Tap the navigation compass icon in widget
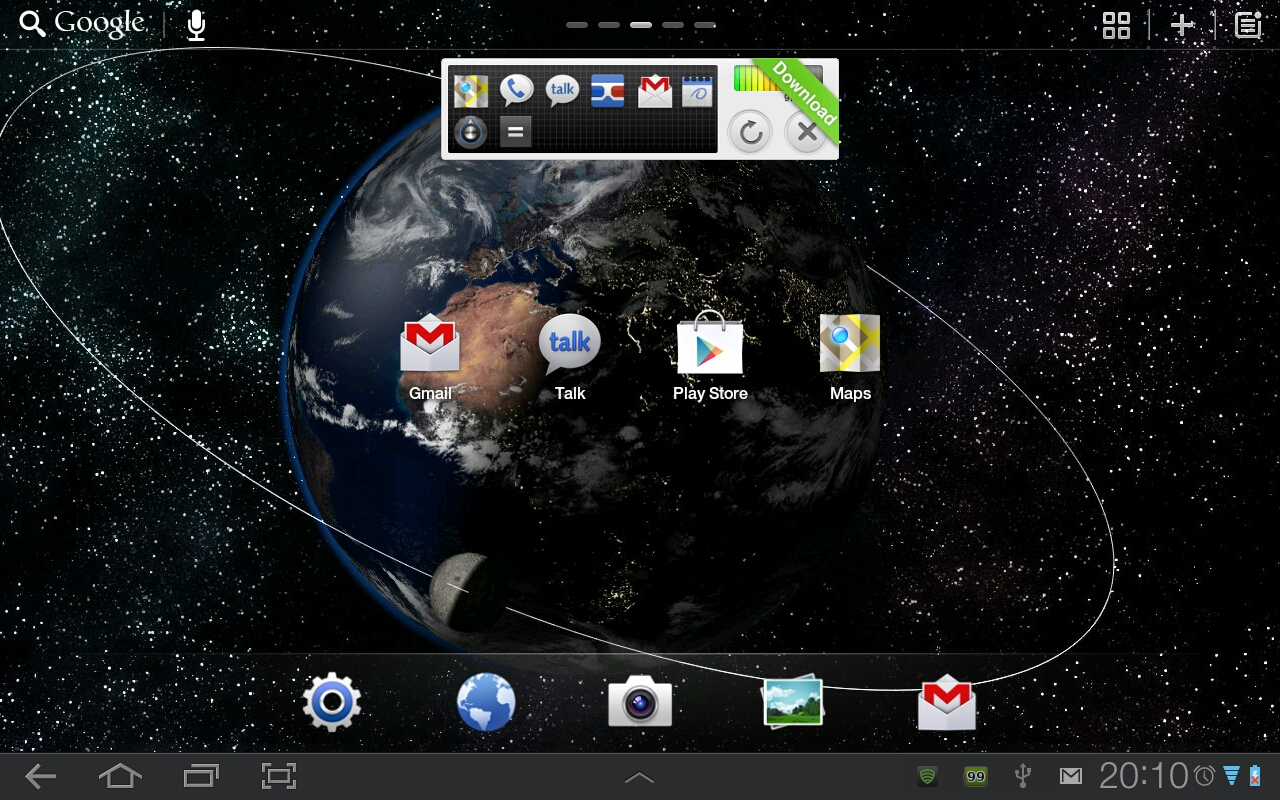 (x=471, y=132)
